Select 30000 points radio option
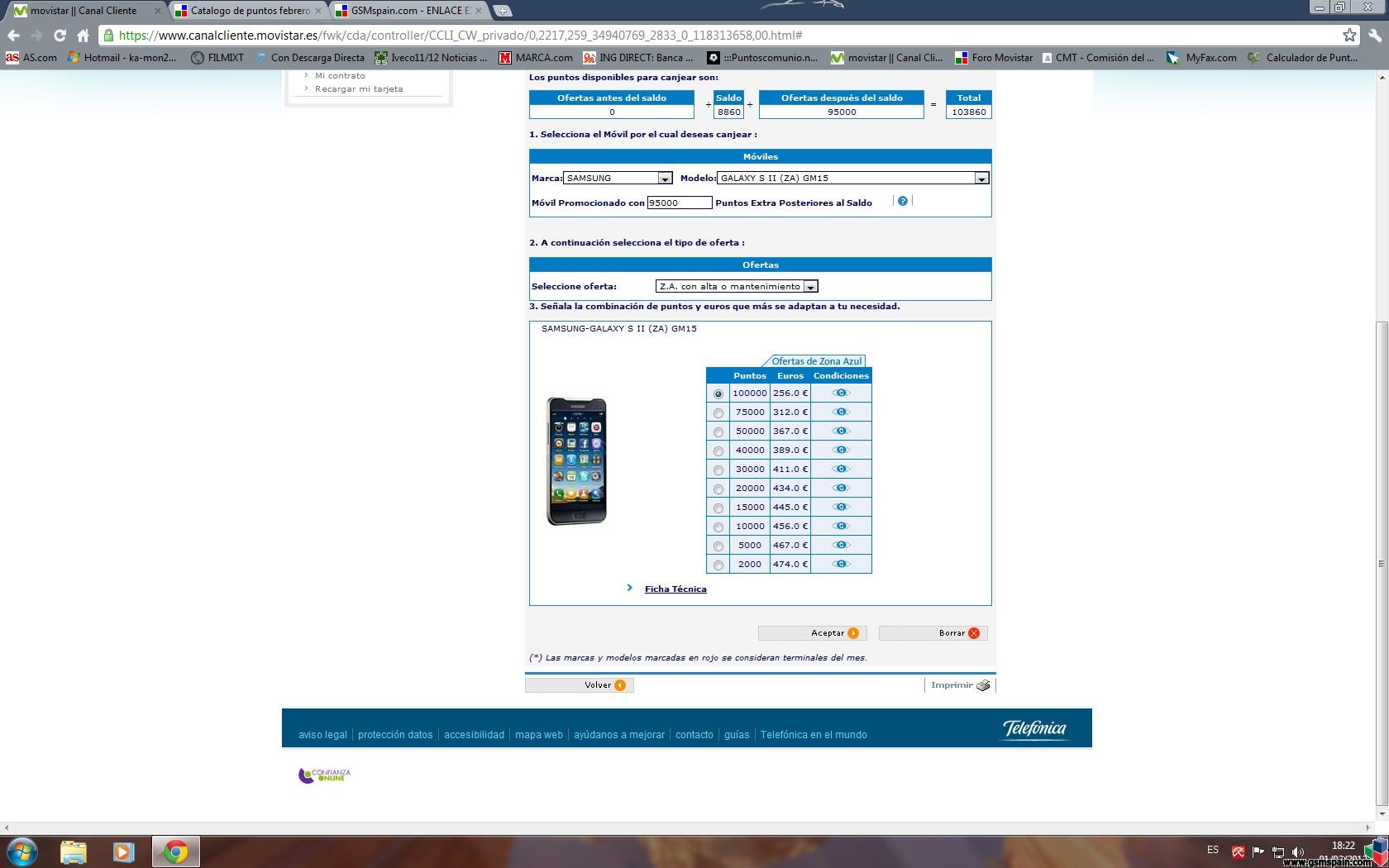Viewport: 1389px width, 868px height. tap(718, 470)
